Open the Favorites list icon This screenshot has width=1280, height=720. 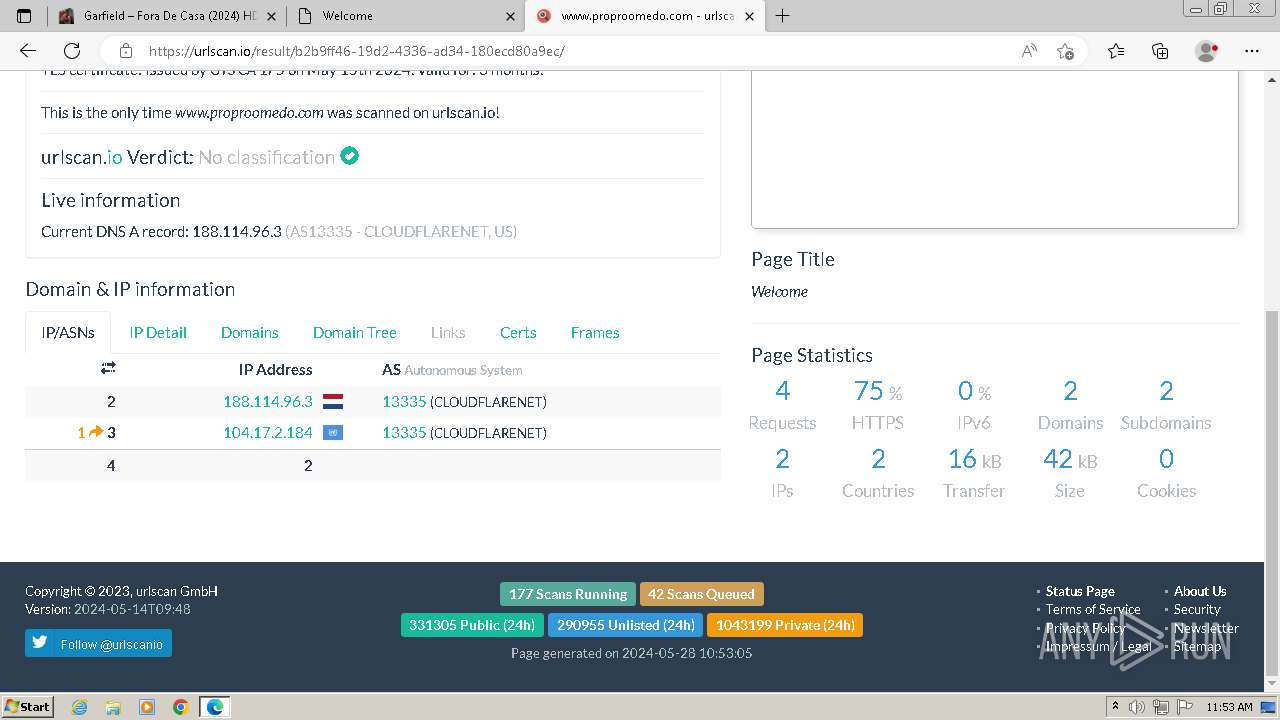click(x=1116, y=51)
